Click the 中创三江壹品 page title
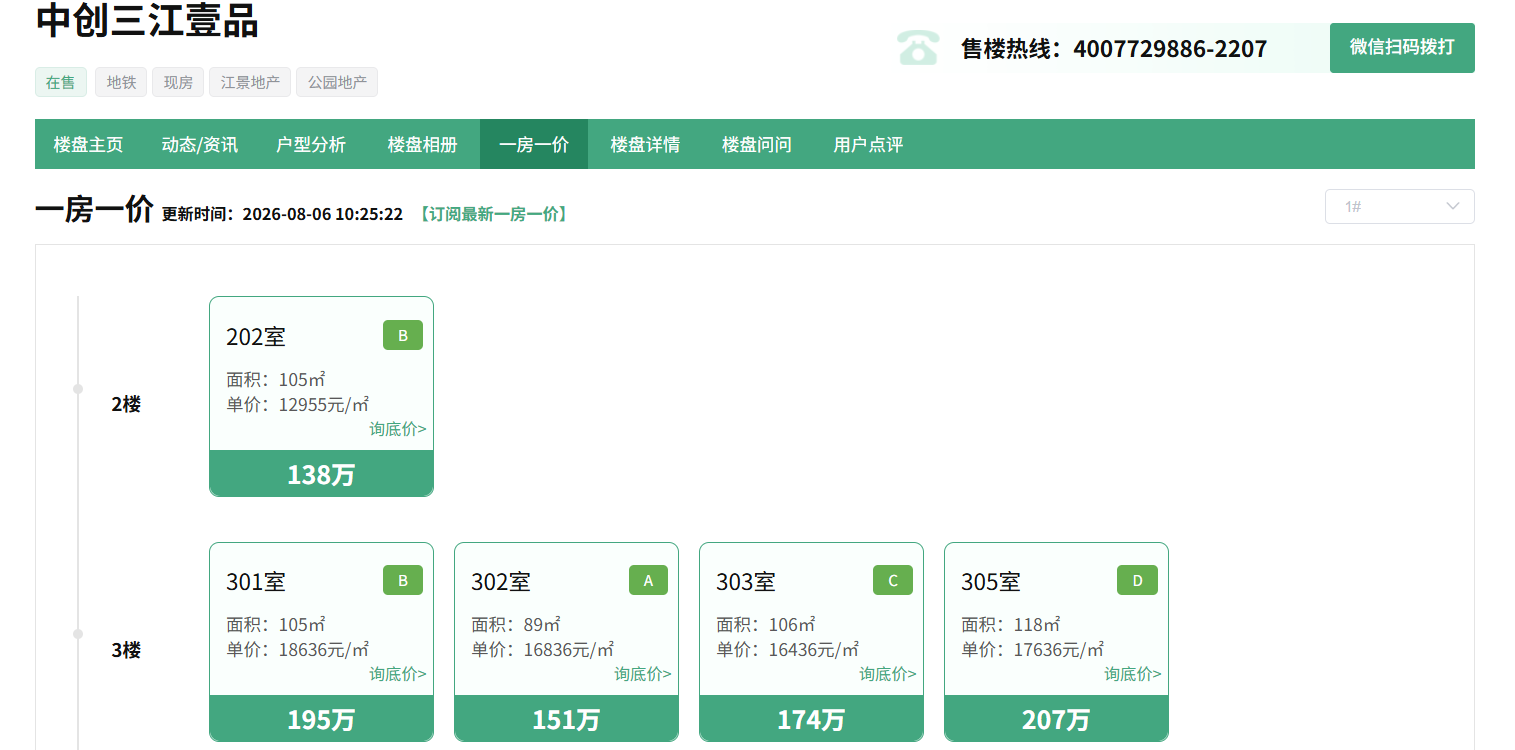1515x750 pixels. tap(147, 20)
